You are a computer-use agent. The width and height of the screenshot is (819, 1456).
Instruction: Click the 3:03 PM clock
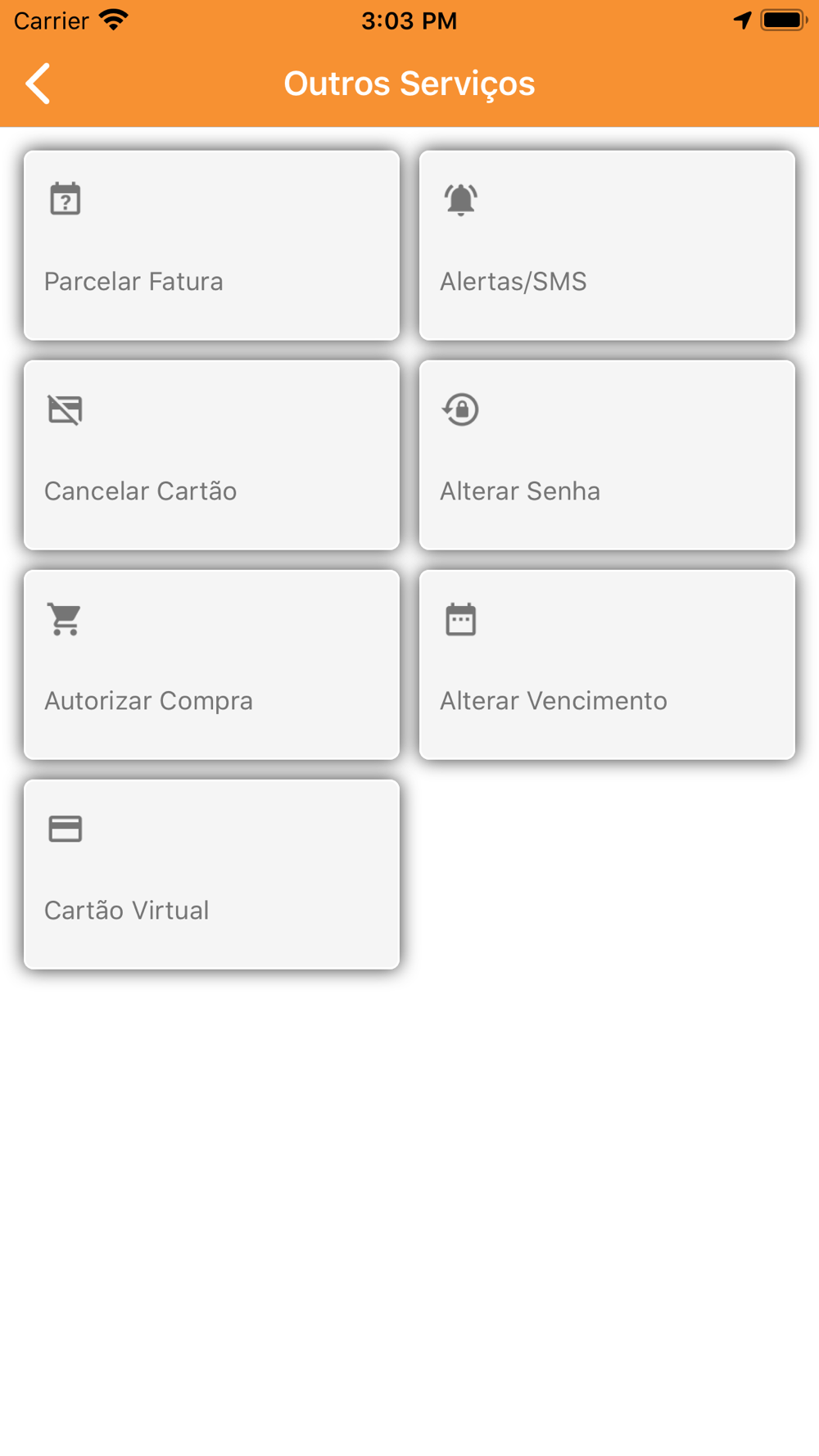pyautogui.click(x=409, y=20)
